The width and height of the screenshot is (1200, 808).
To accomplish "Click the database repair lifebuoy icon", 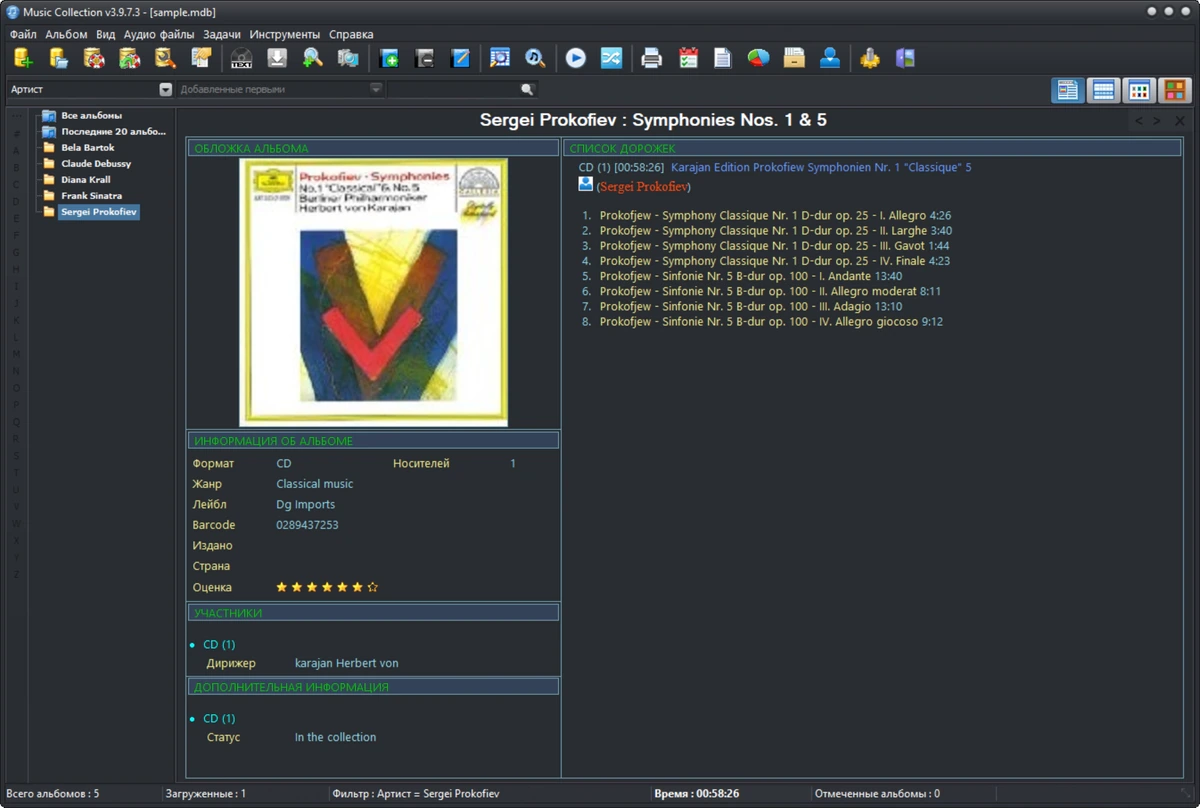I will 94,58.
